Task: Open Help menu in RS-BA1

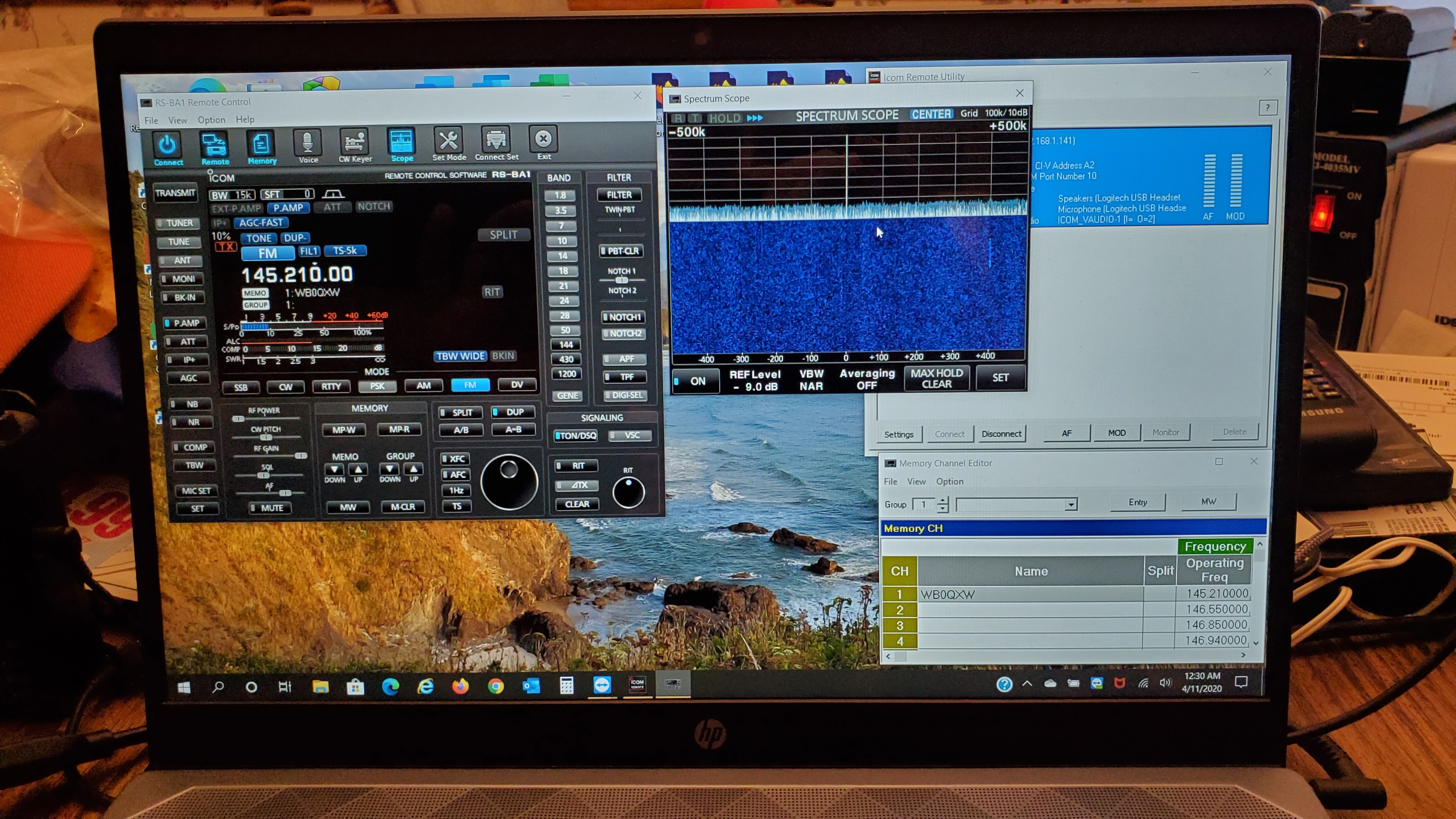Action: tap(245, 119)
